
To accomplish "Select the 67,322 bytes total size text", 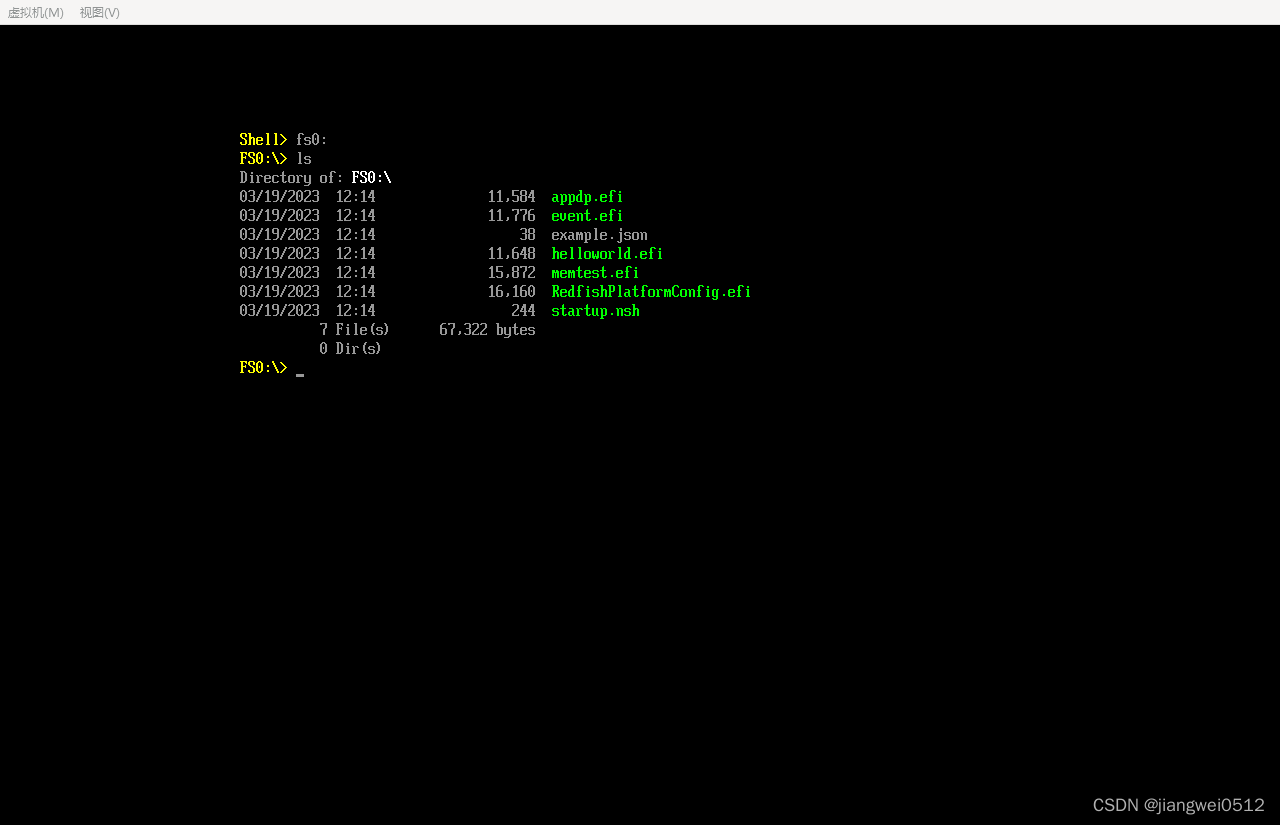I will 487,329.
